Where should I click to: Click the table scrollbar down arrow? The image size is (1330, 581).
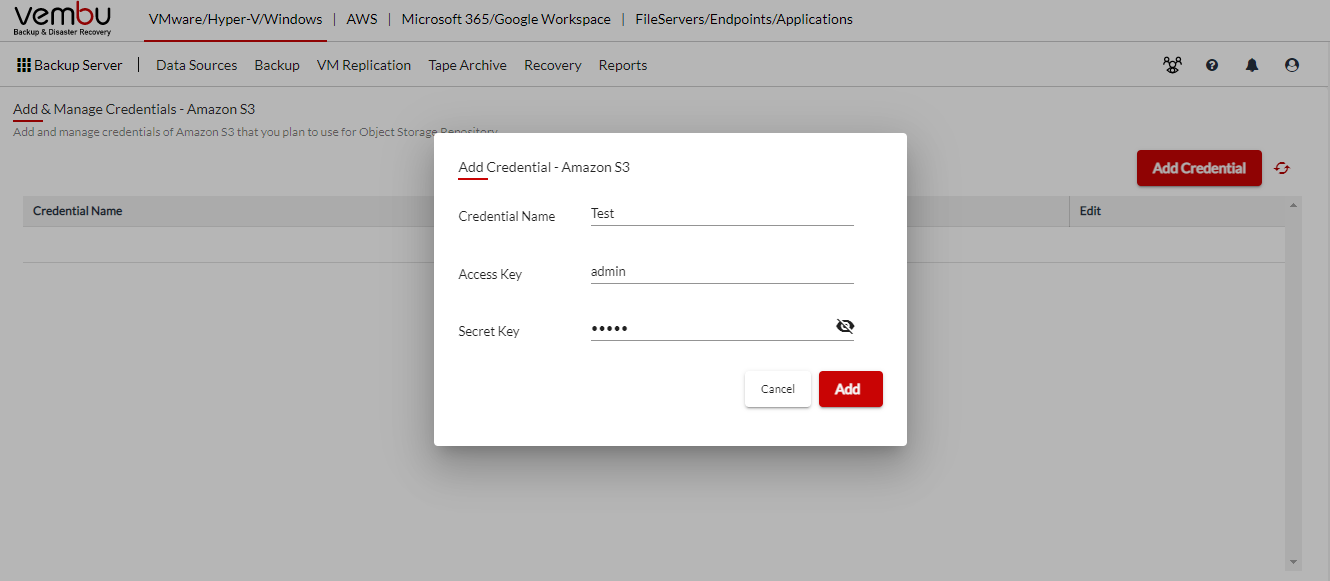1294,562
